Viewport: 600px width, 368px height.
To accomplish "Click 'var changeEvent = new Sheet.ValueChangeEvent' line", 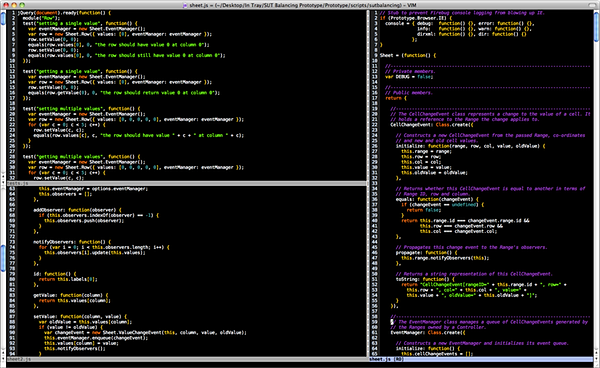I will pos(145,333).
